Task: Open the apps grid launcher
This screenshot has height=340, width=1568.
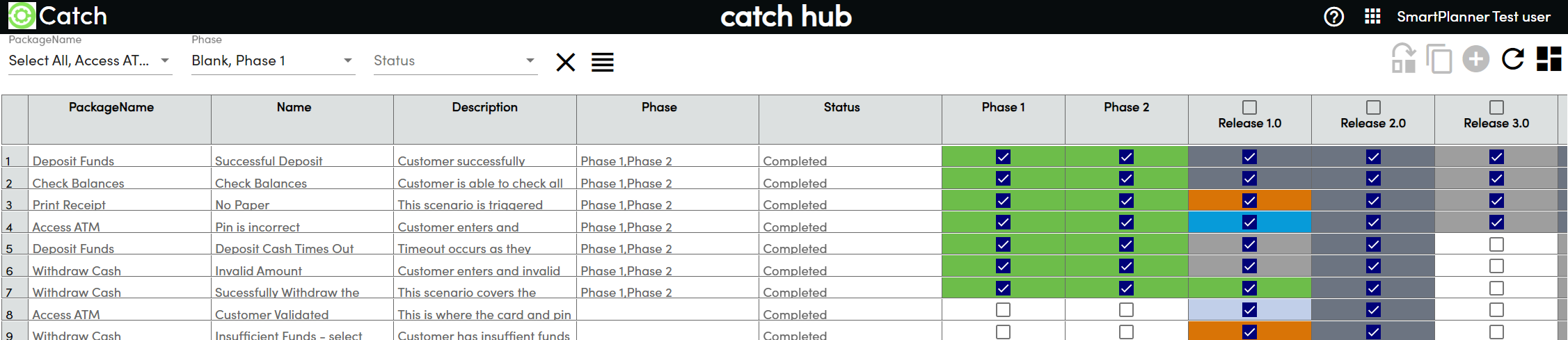Action: pos(1372,17)
